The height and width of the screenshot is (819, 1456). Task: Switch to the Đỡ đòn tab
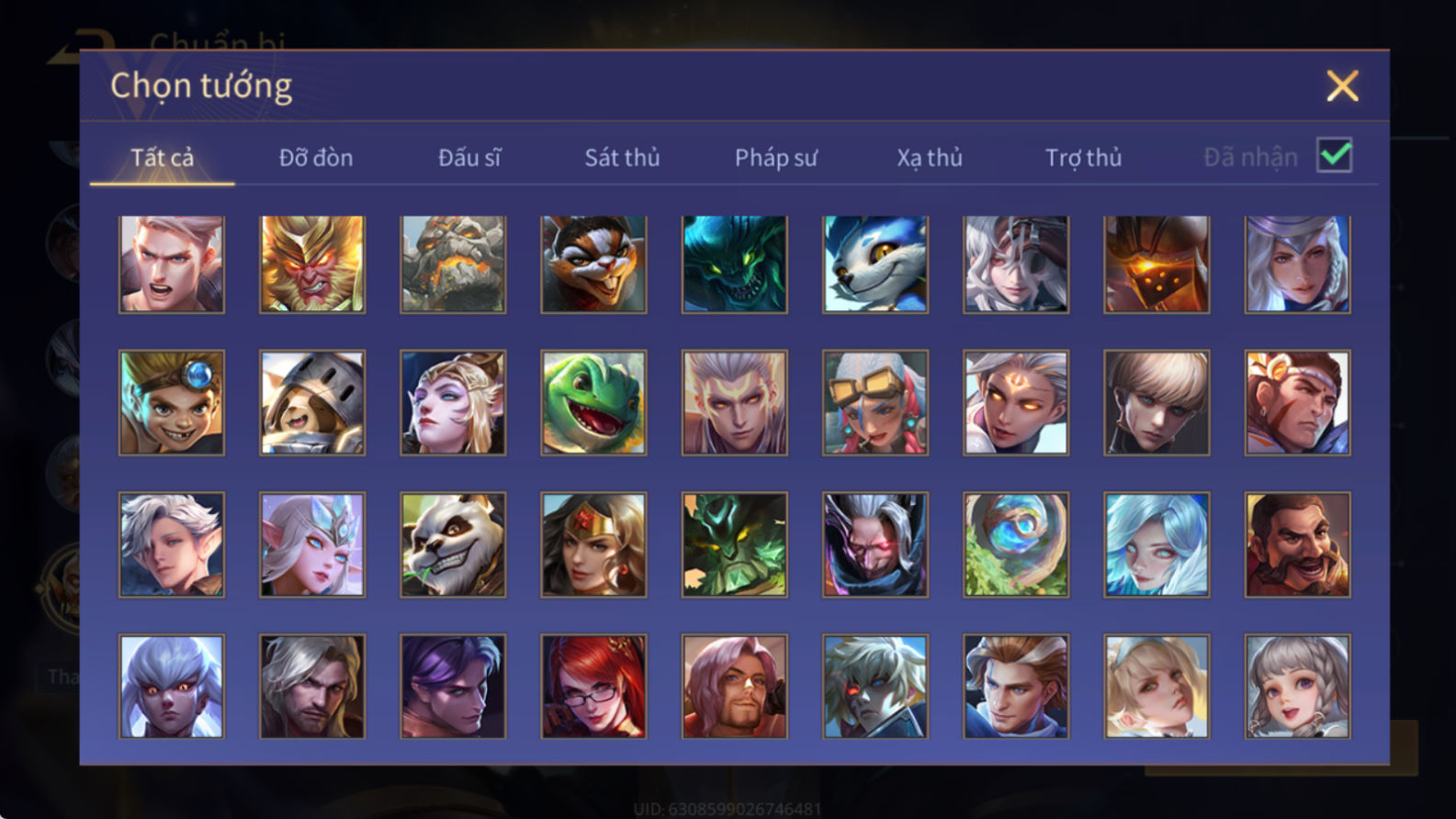[316, 158]
